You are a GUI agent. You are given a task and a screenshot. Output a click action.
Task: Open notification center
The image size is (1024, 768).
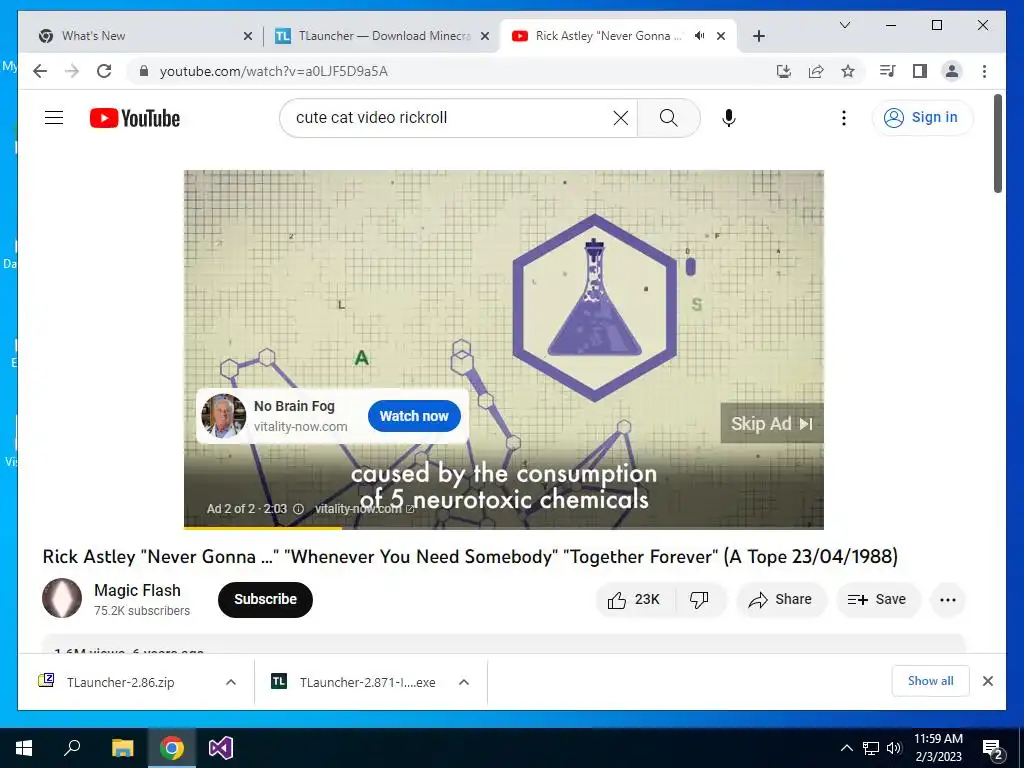pos(993,749)
